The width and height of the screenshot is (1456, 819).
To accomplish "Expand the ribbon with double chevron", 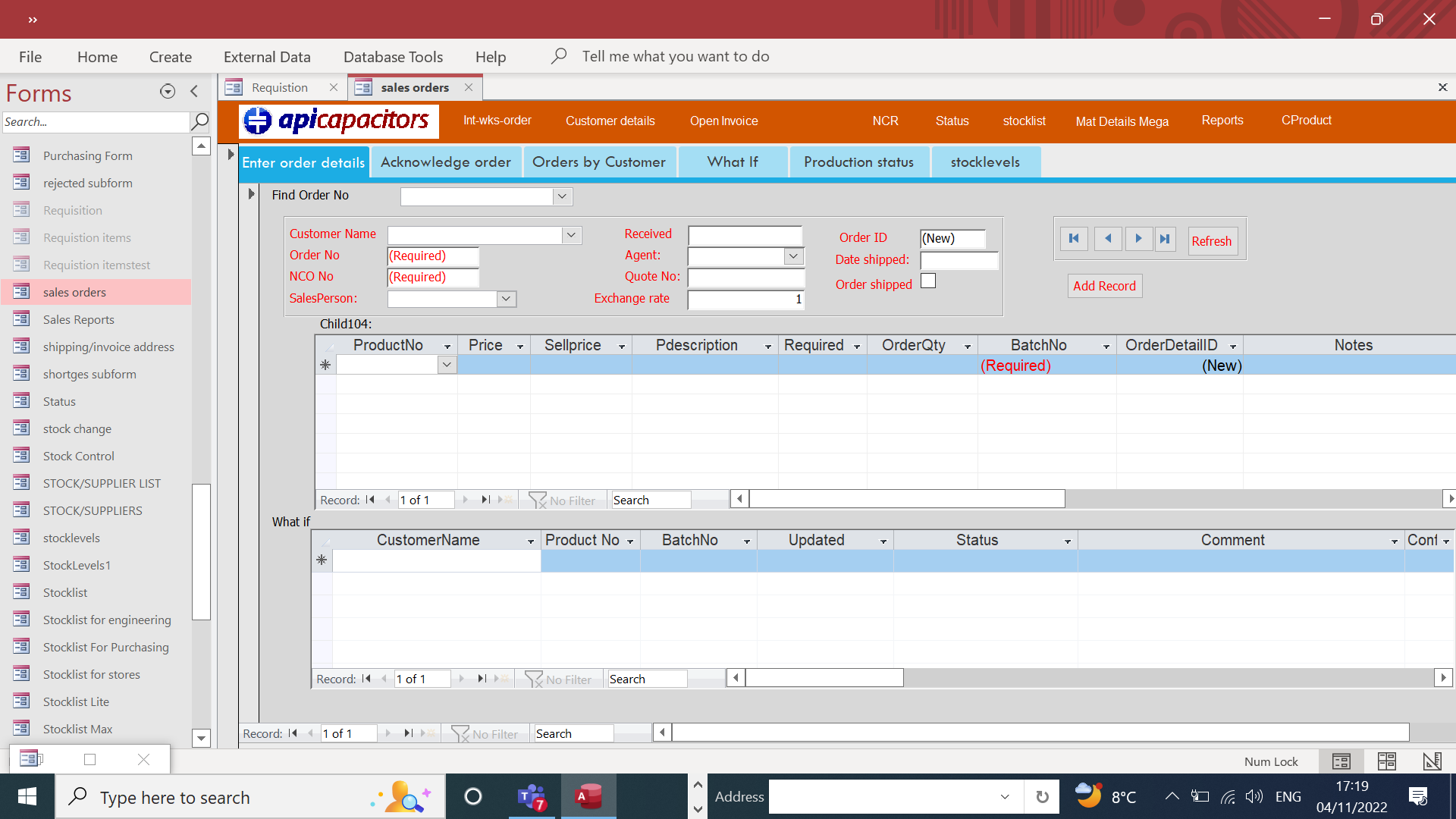I will [x=33, y=20].
